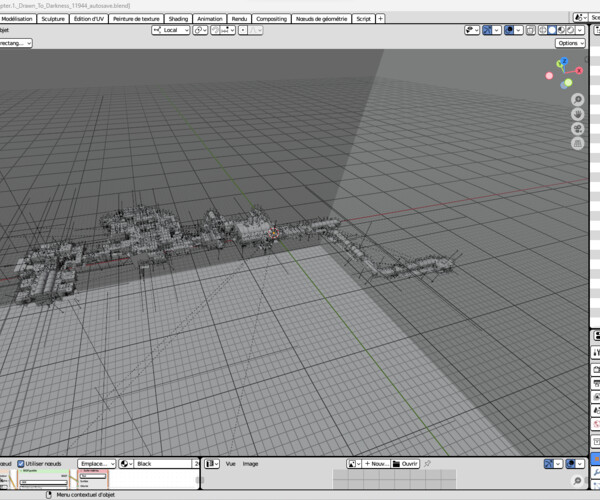Click the red X axis on navigation gizmo
Image resolution: width=600 pixels, height=500 pixels.
point(579,71)
